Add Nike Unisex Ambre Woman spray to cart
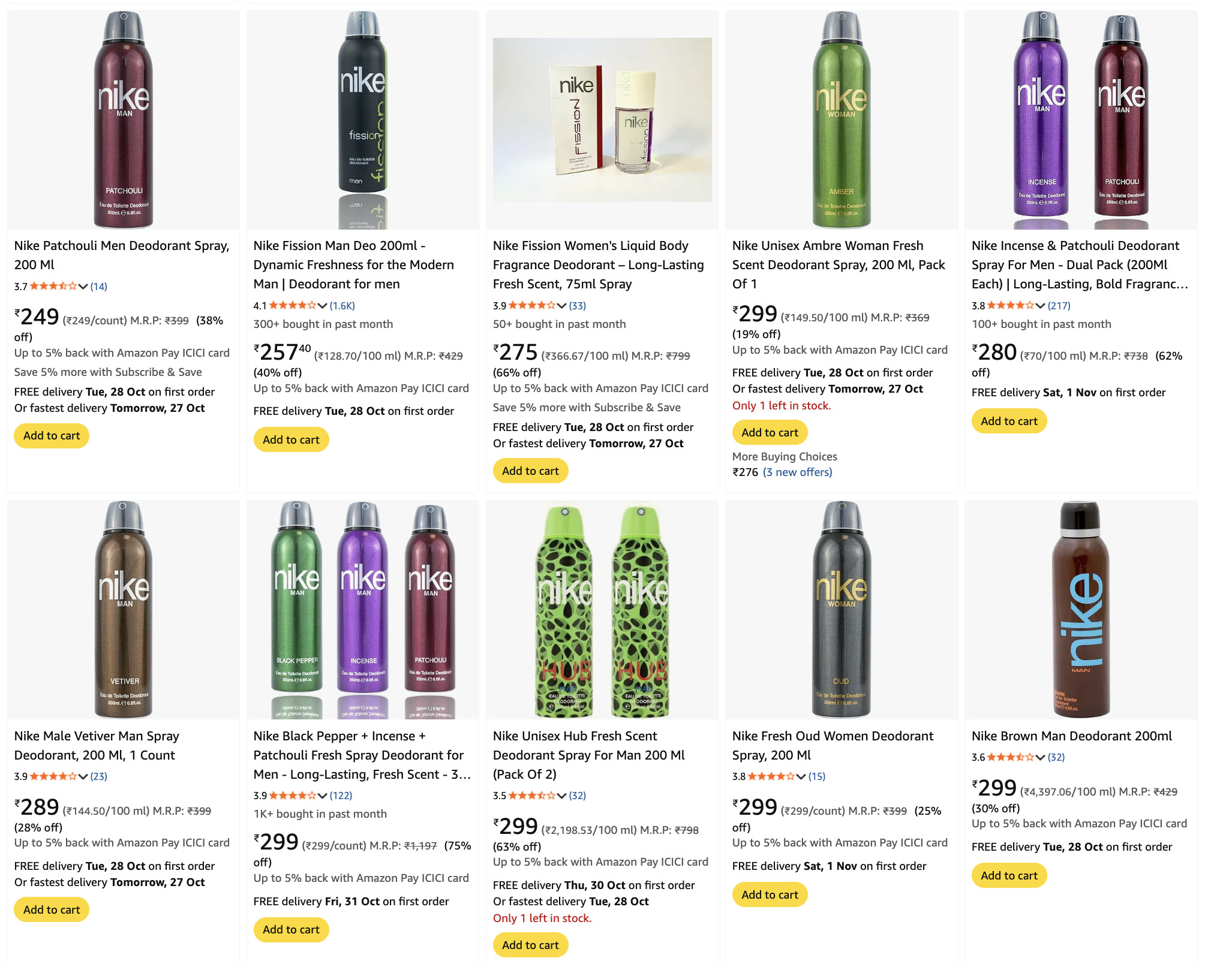Viewport: 1232px width, 964px height. [x=770, y=433]
